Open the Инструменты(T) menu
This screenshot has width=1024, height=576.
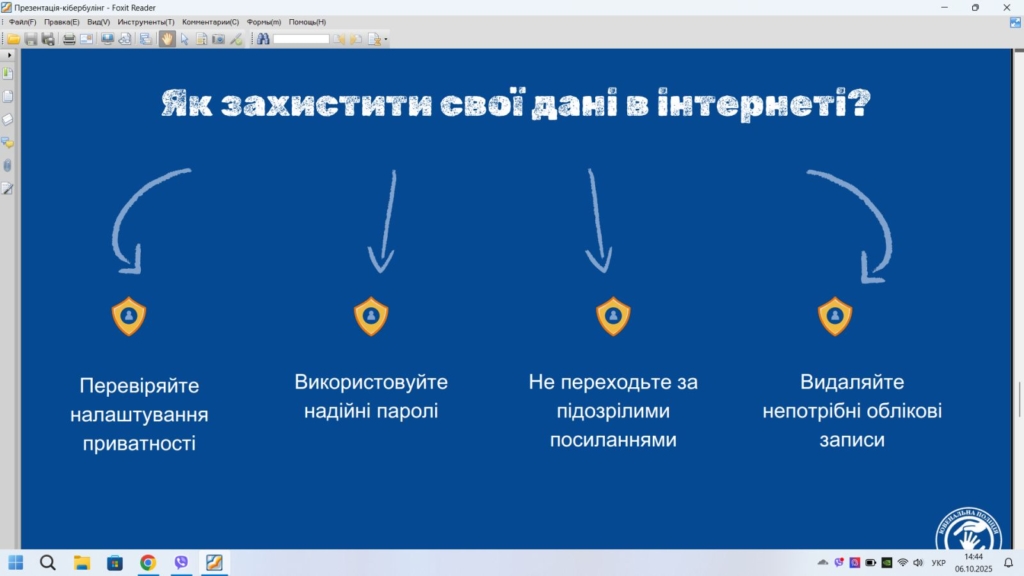[145, 22]
